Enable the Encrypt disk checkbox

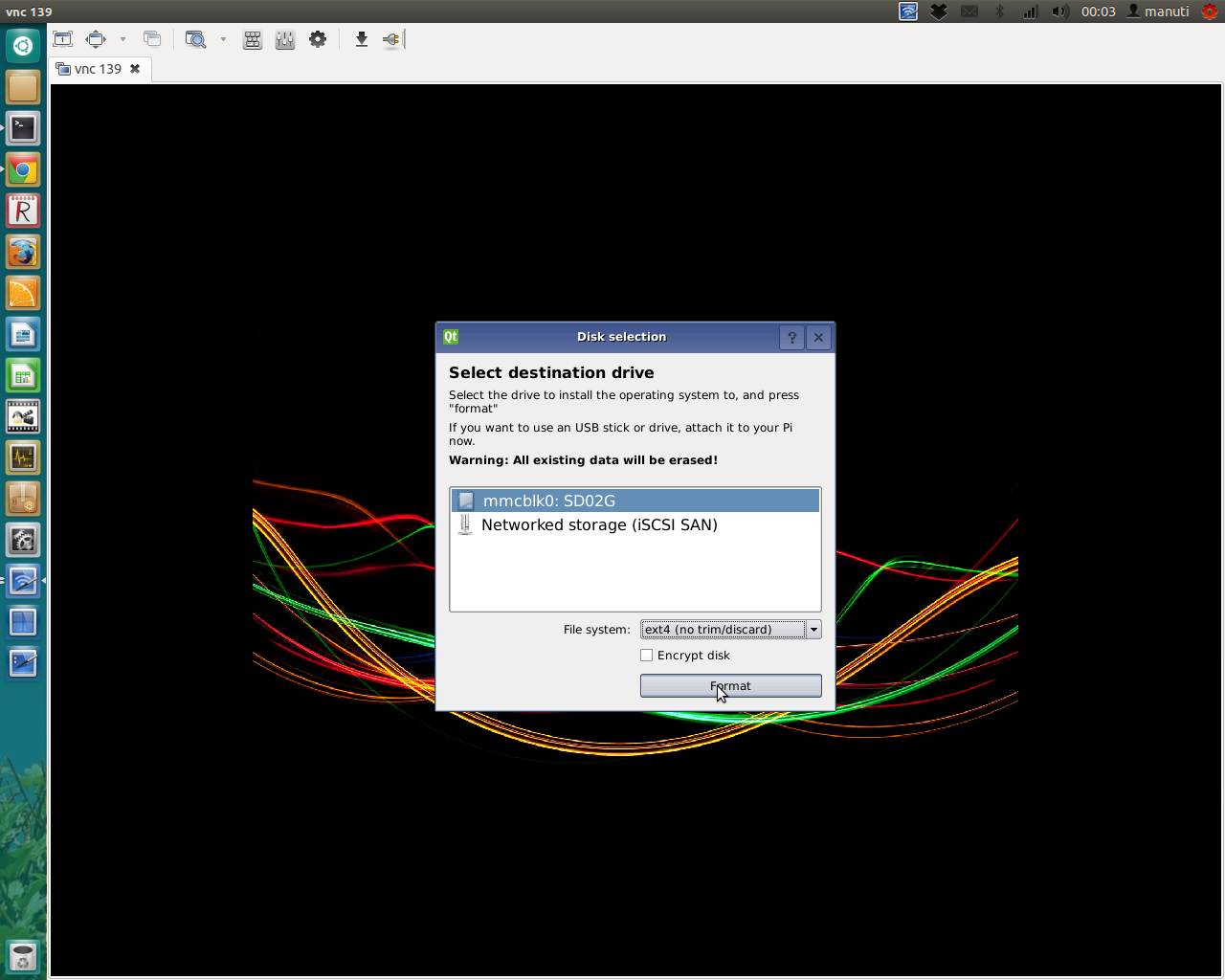(x=647, y=656)
